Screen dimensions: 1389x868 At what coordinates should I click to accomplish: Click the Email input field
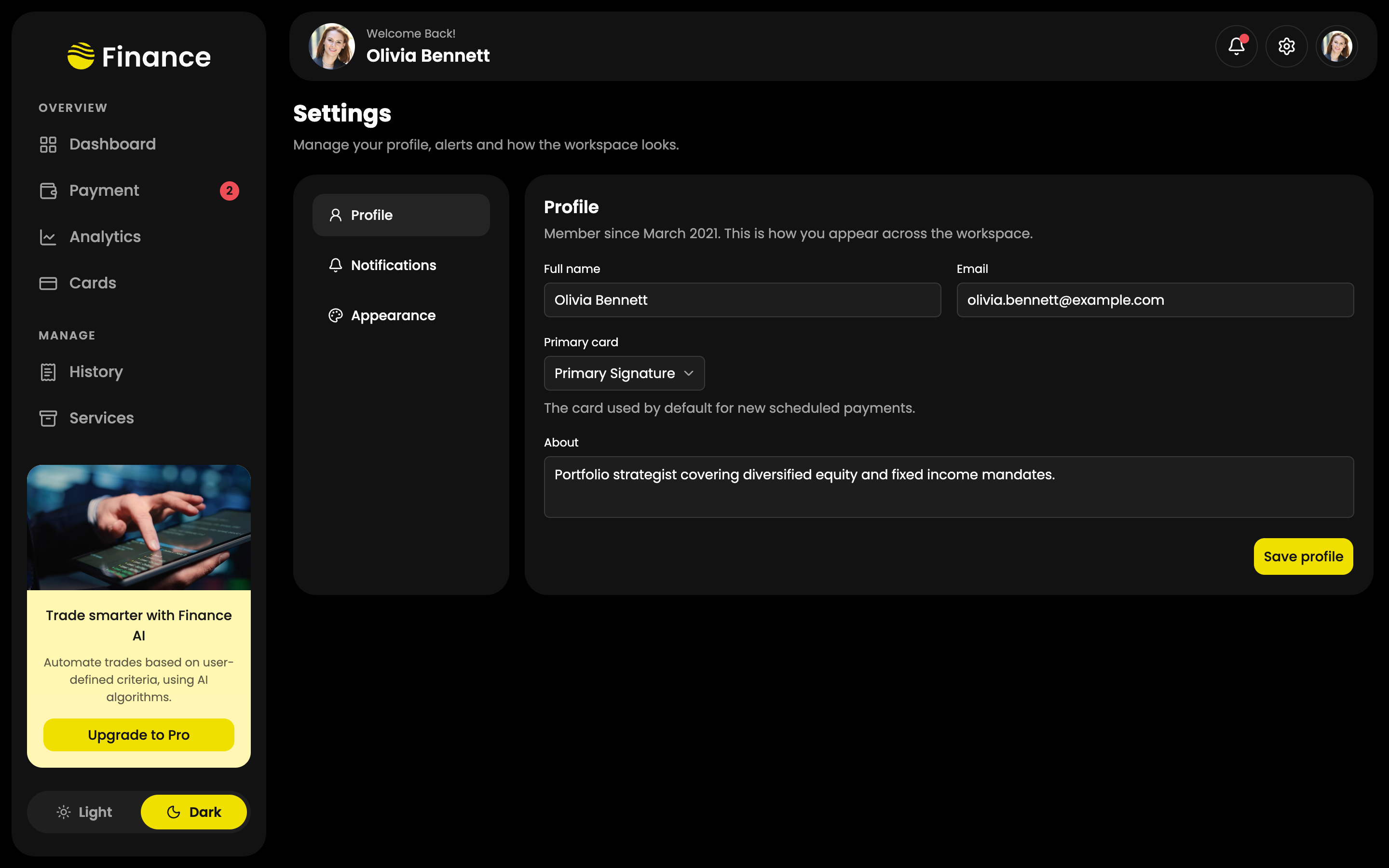coord(1155,299)
